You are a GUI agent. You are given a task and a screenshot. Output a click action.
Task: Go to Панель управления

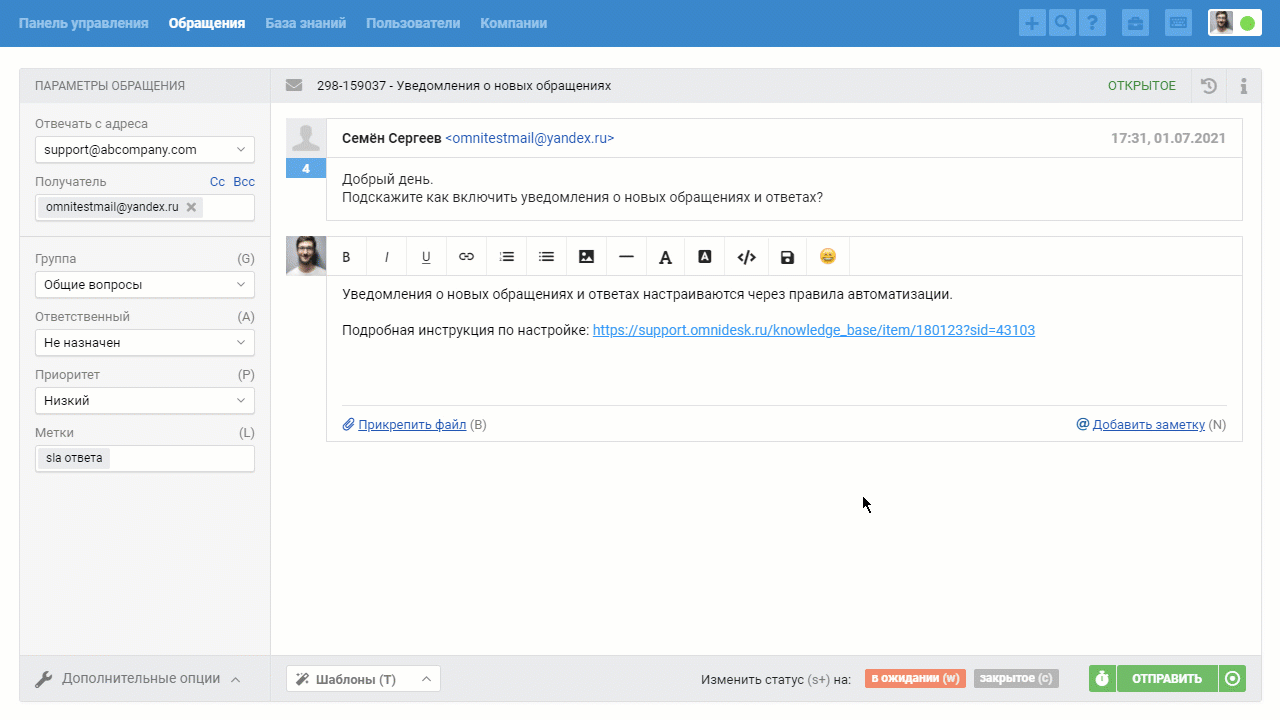pos(83,23)
